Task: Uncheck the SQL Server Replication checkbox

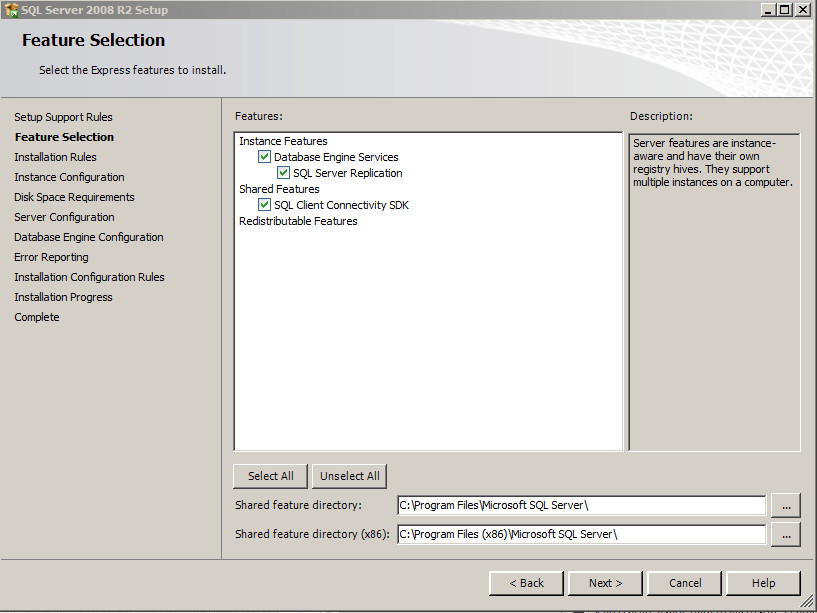Action: tap(283, 173)
